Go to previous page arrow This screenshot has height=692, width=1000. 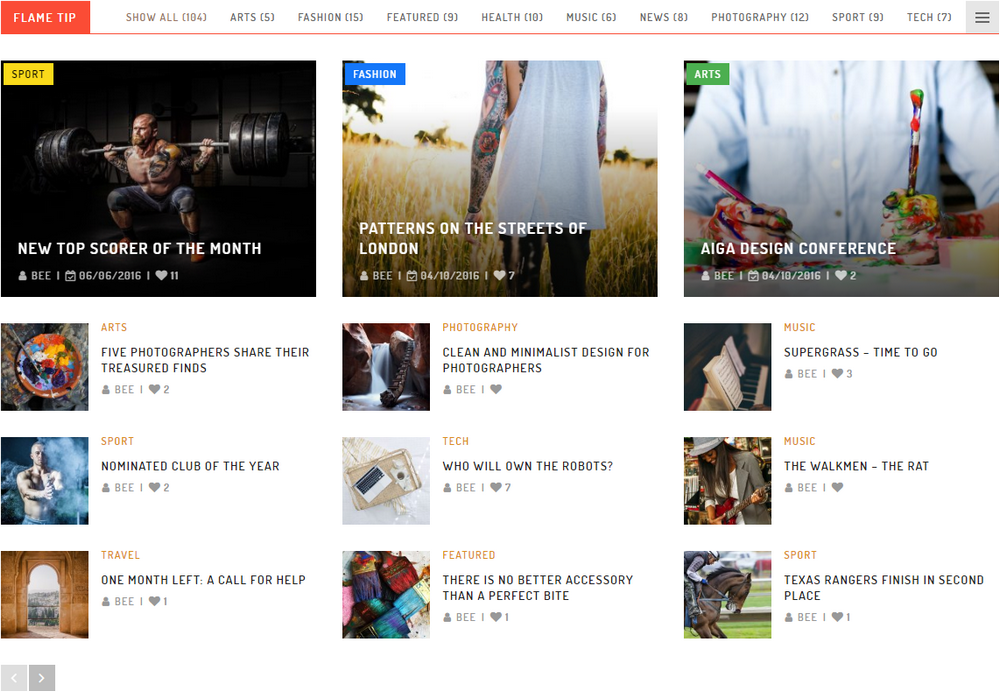(x=14, y=678)
